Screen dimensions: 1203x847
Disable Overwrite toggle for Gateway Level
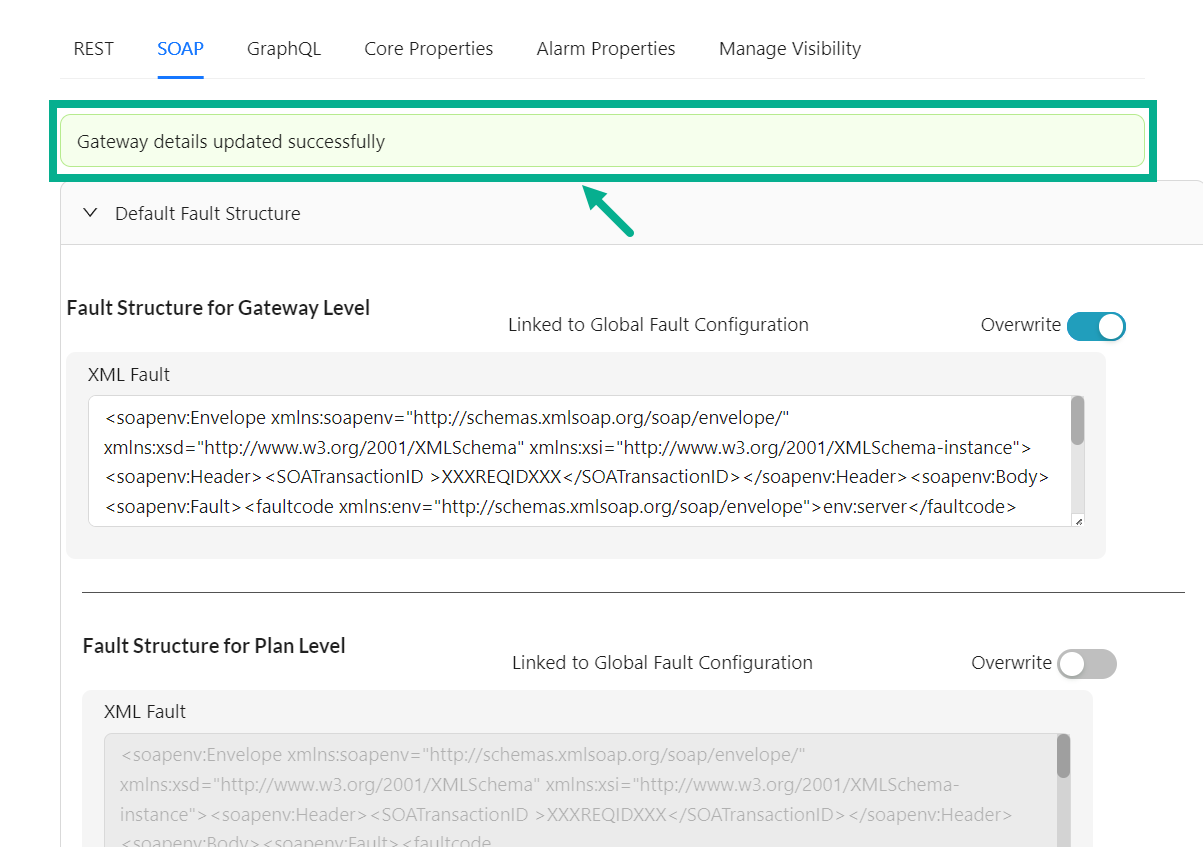pyautogui.click(x=1096, y=326)
